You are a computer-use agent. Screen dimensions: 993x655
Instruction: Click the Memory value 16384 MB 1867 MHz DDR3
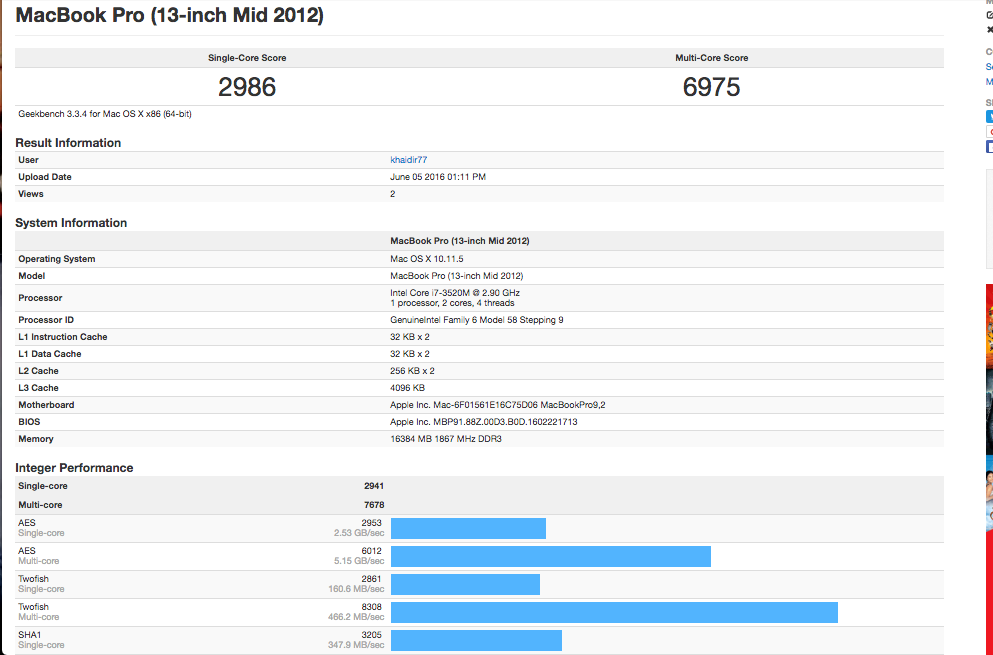tap(446, 439)
